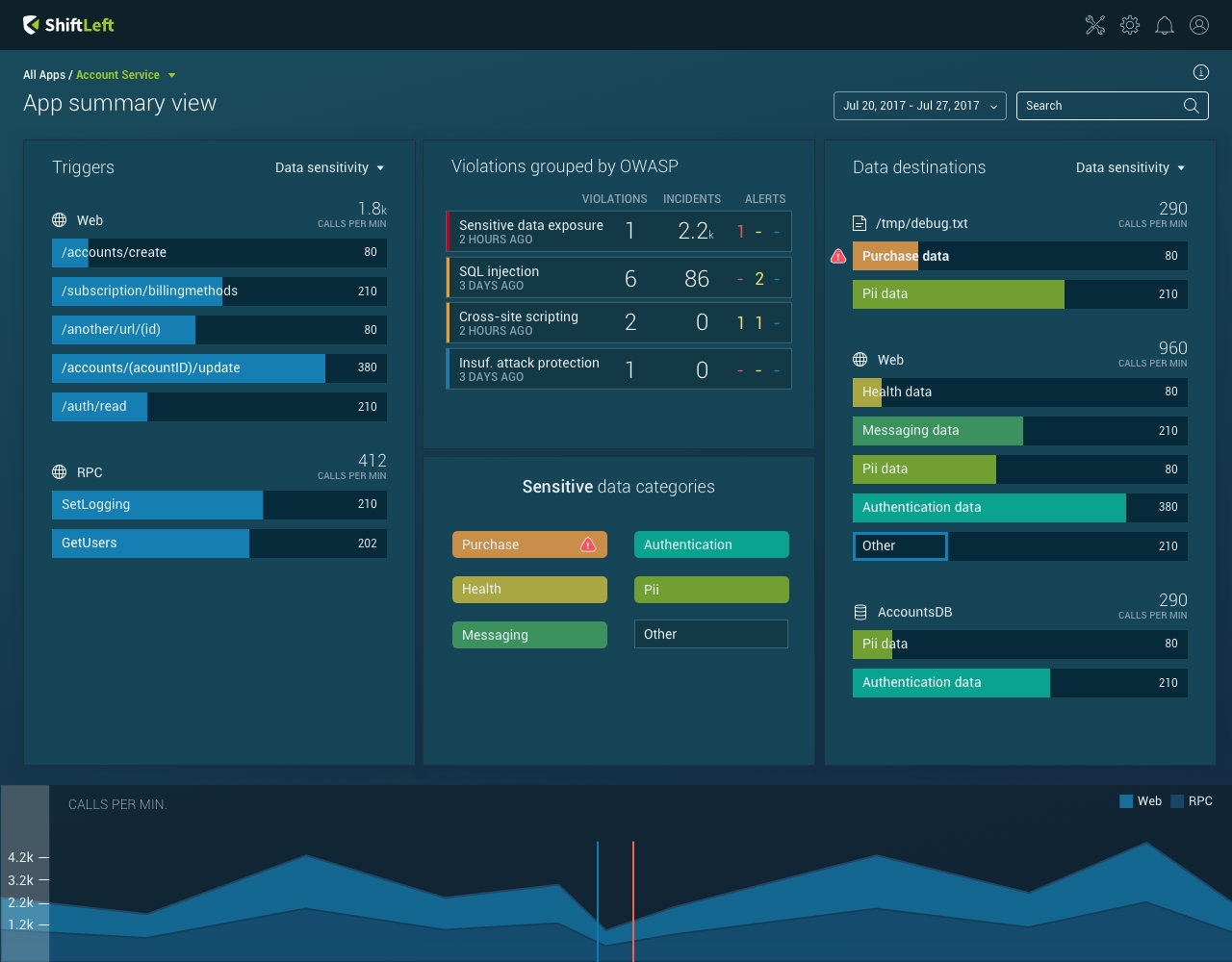Click the /accounts/create trigger bar
Screen dimensions: 1232x962
point(219,253)
